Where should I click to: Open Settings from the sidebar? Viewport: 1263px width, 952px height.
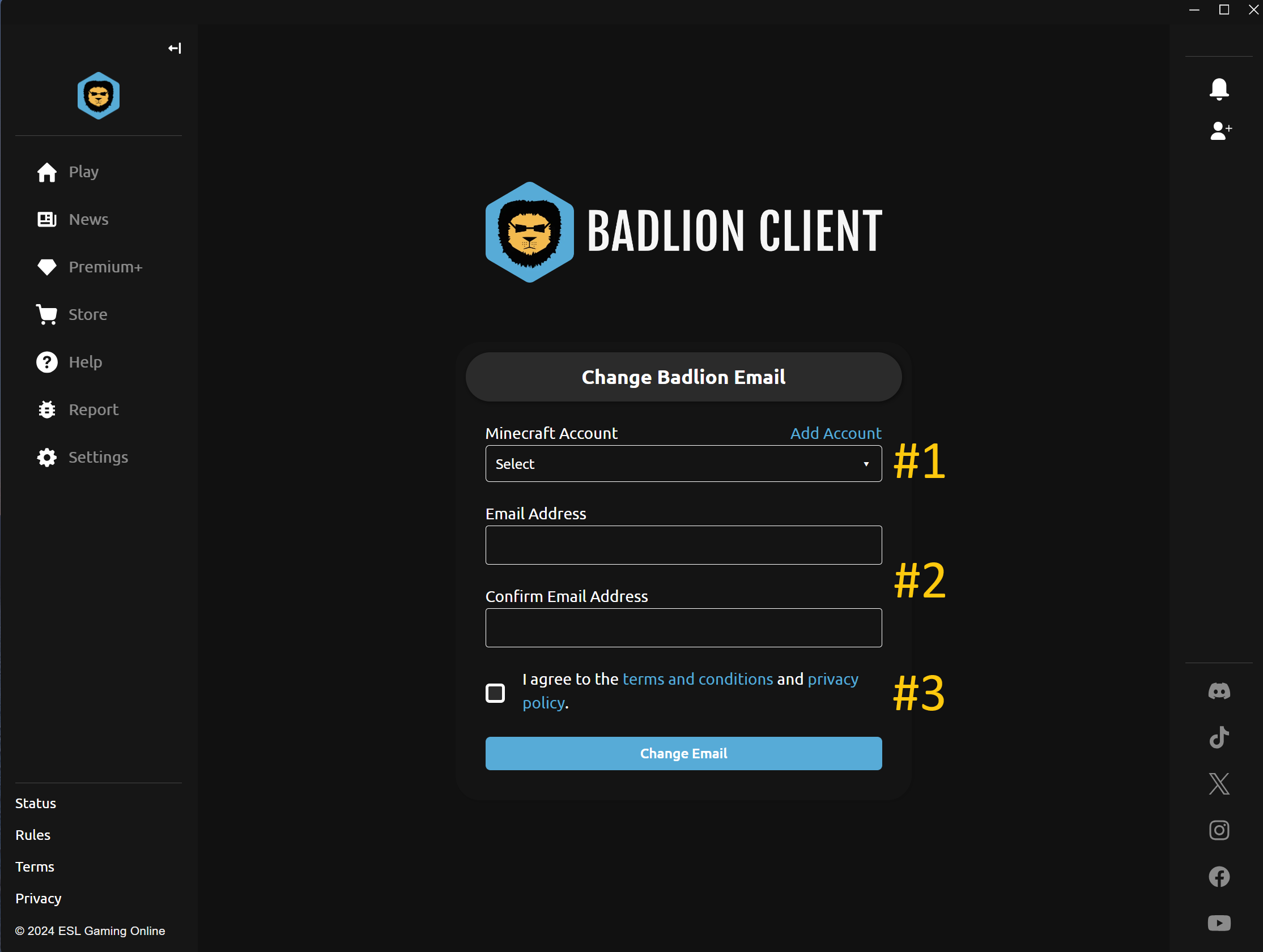(98, 457)
